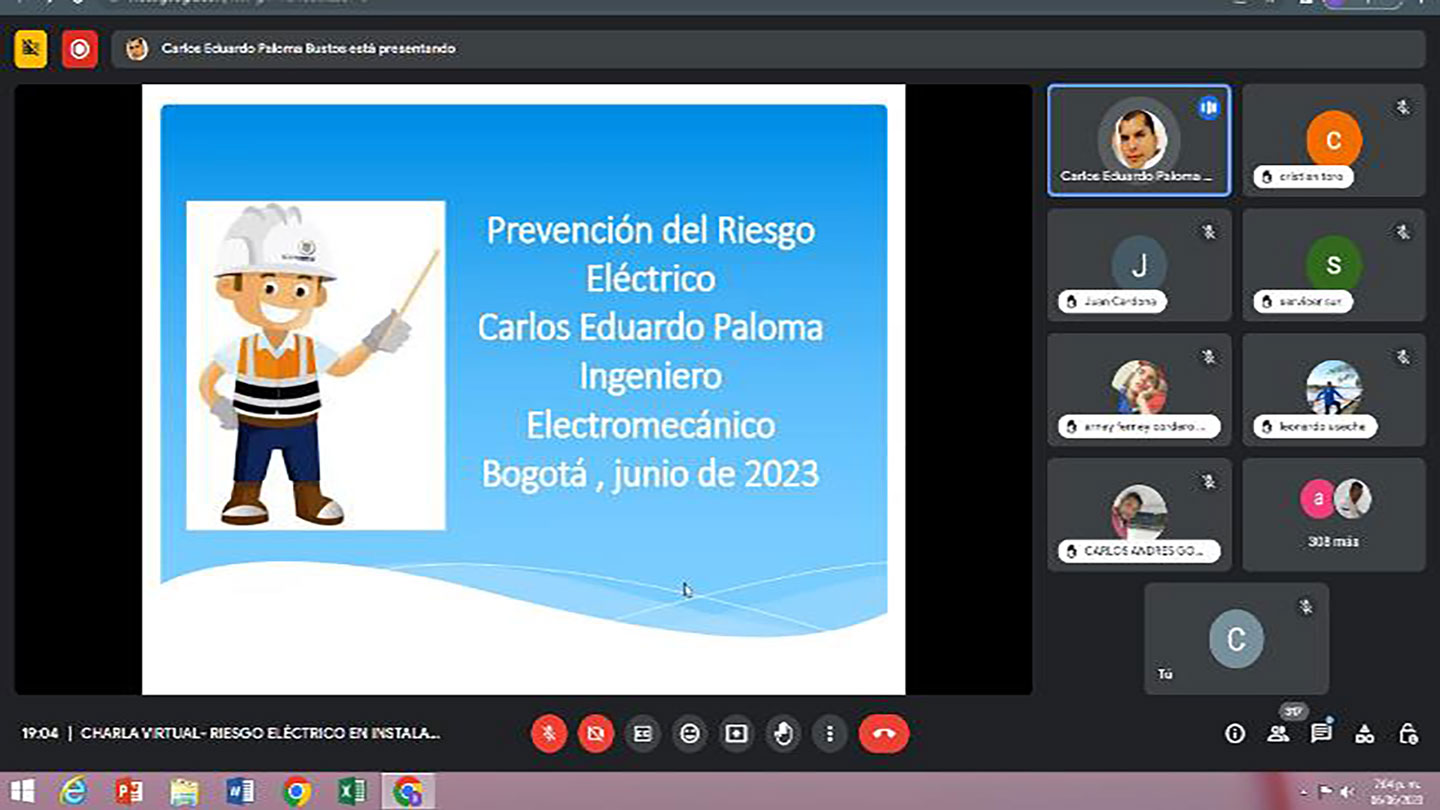Turn on the camera in the call controls
This screenshot has height=810, width=1440.
pyautogui.click(x=596, y=734)
